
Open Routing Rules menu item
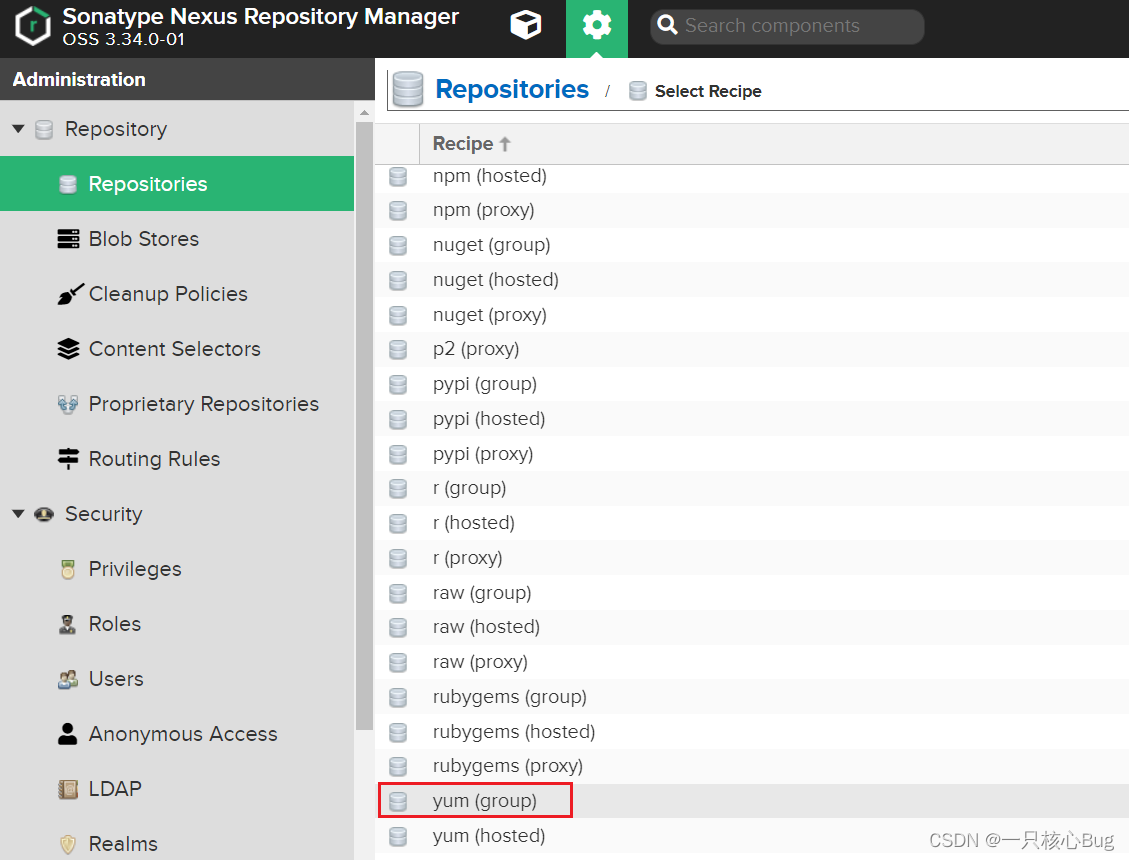click(x=155, y=459)
